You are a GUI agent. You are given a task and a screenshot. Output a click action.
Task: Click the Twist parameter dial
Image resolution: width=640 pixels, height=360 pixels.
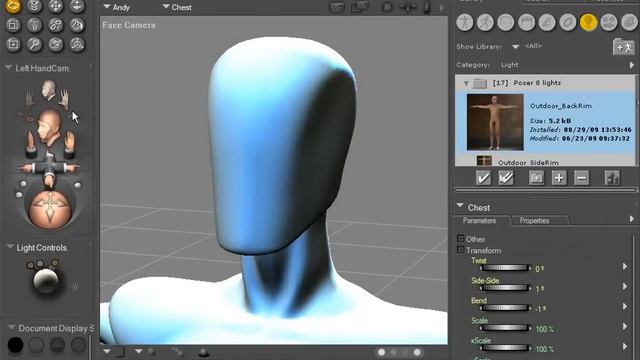(505, 268)
